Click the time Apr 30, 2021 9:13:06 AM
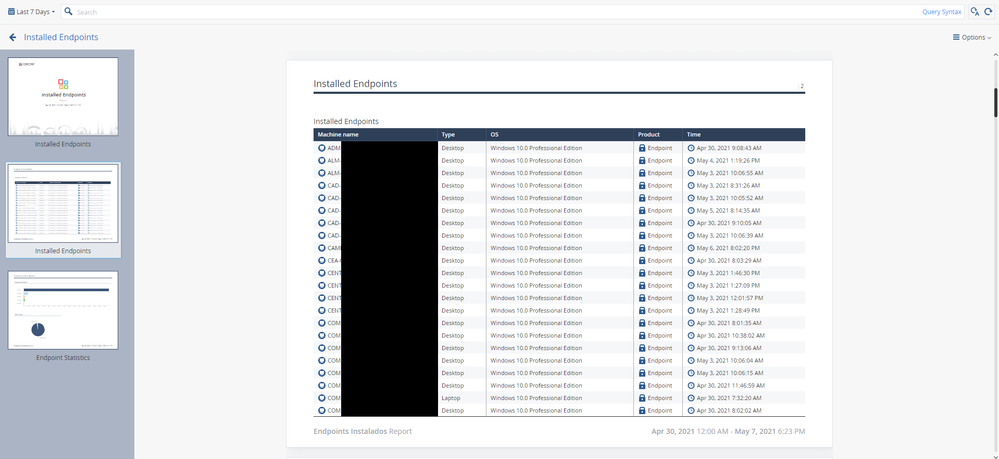 729,348
